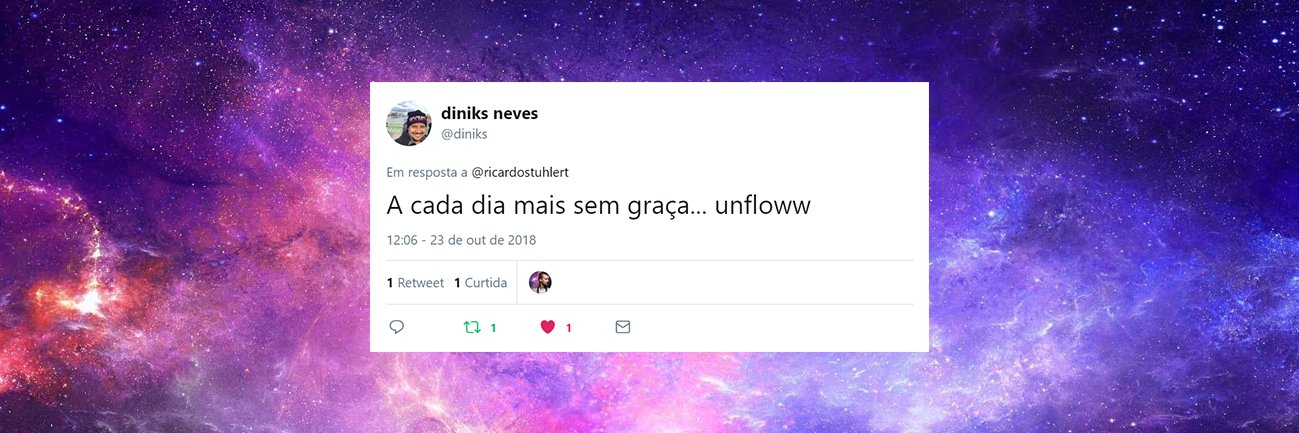This screenshot has width=1299, height=433.
Task: Open diniks neves profile avatar
Action: [x=409, y=123]
